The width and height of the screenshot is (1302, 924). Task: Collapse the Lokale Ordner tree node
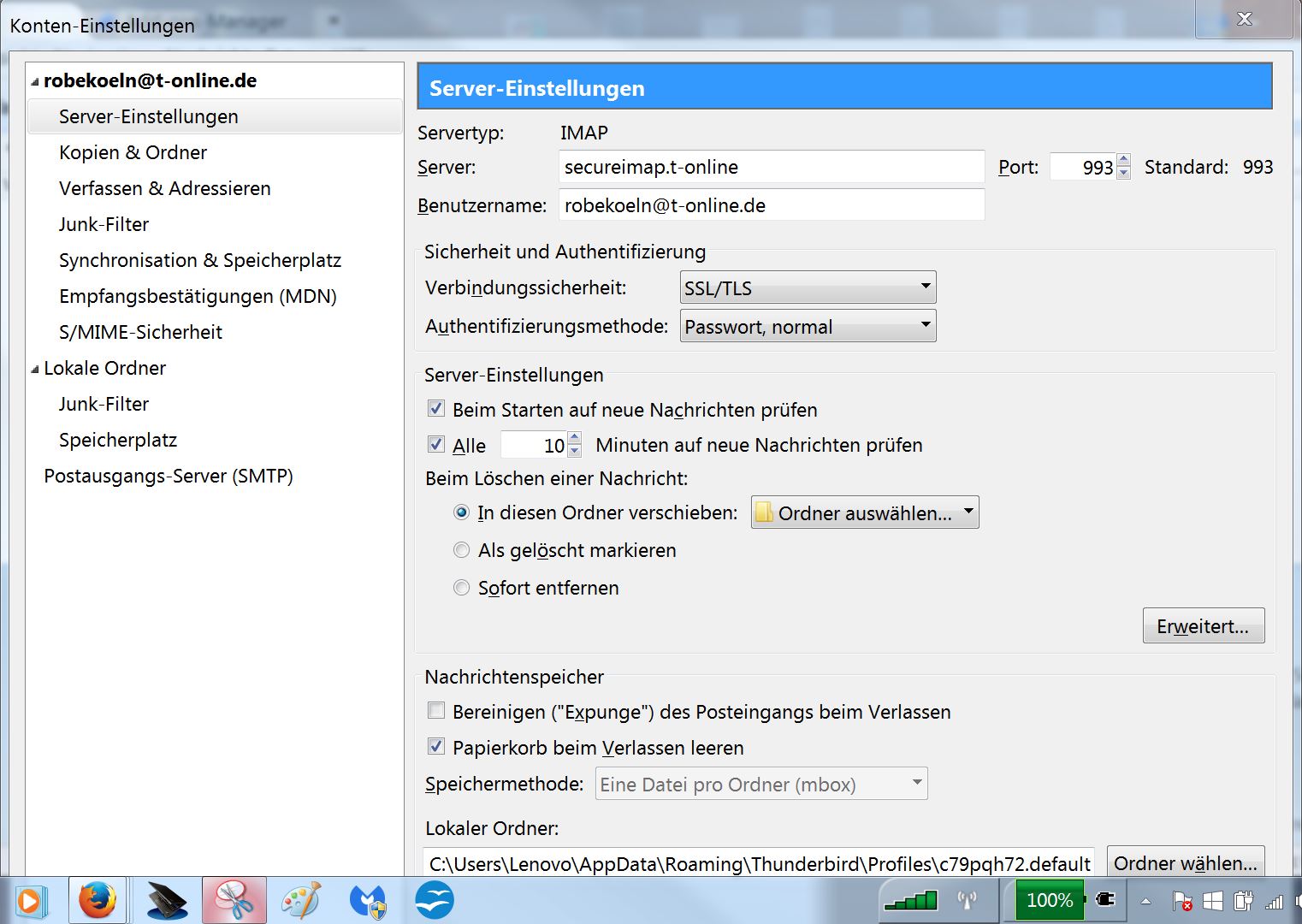tap(35, 370)
